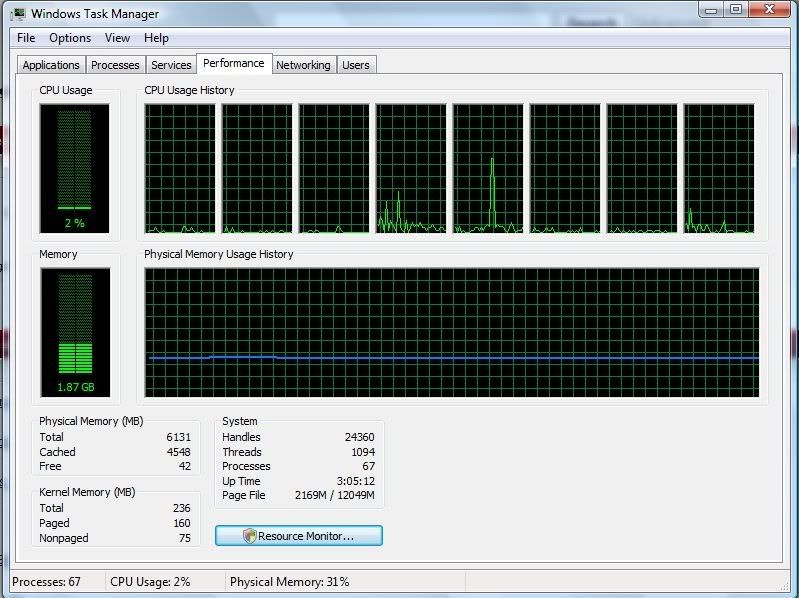799x598 pixels.
Task: Open the File menu
Action: click(x=26, y=38)
